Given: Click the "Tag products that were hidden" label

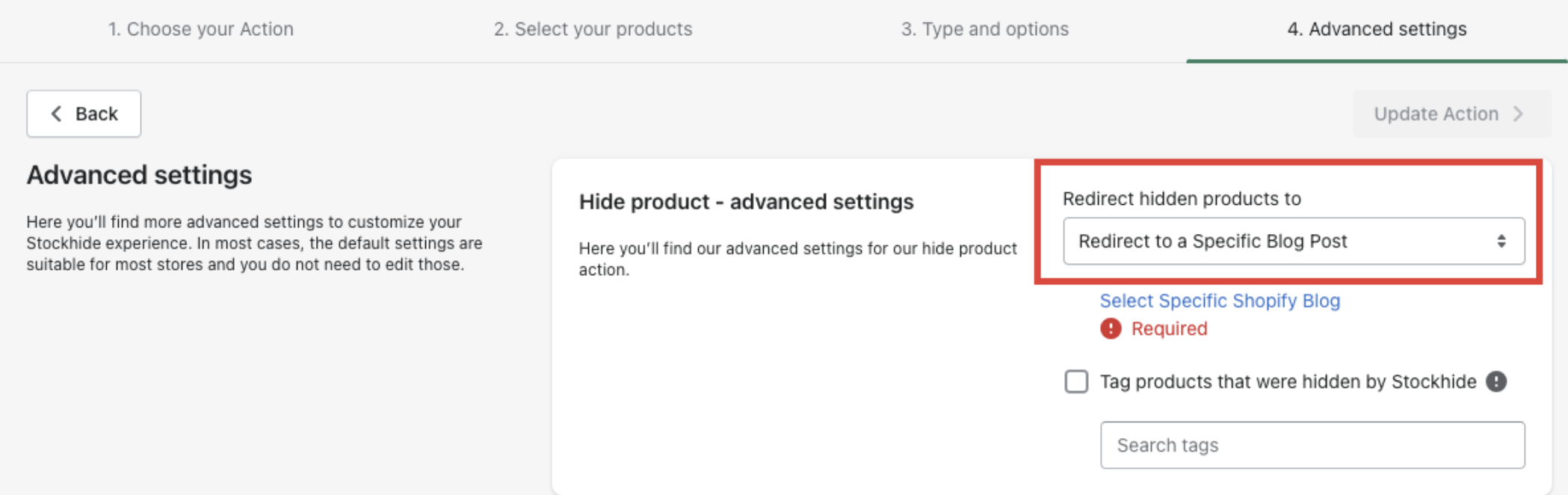Looking at the screenshot, I should (1288, 381).
